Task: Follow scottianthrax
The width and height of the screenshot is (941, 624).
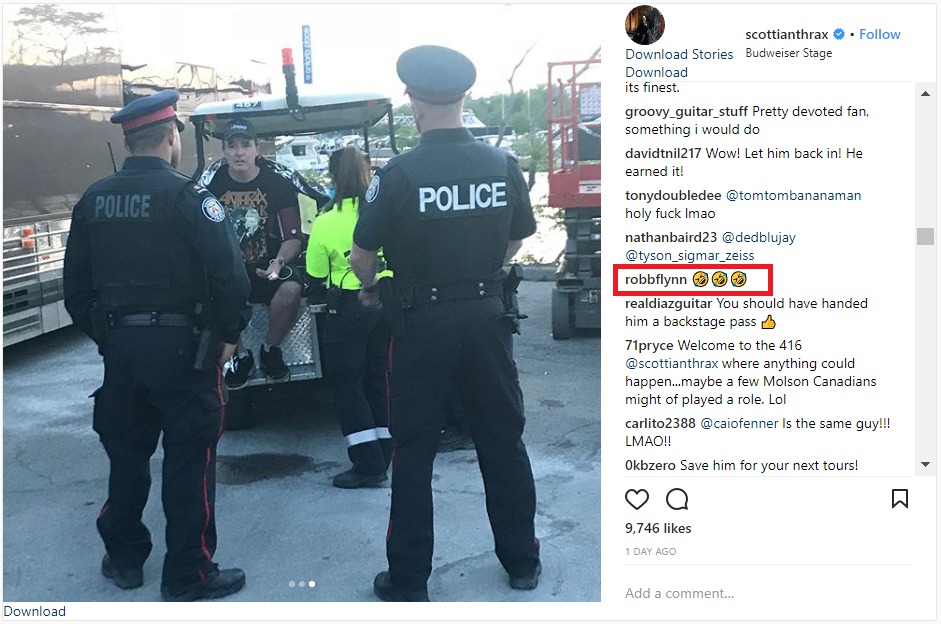Action: (x=880, y=34)
